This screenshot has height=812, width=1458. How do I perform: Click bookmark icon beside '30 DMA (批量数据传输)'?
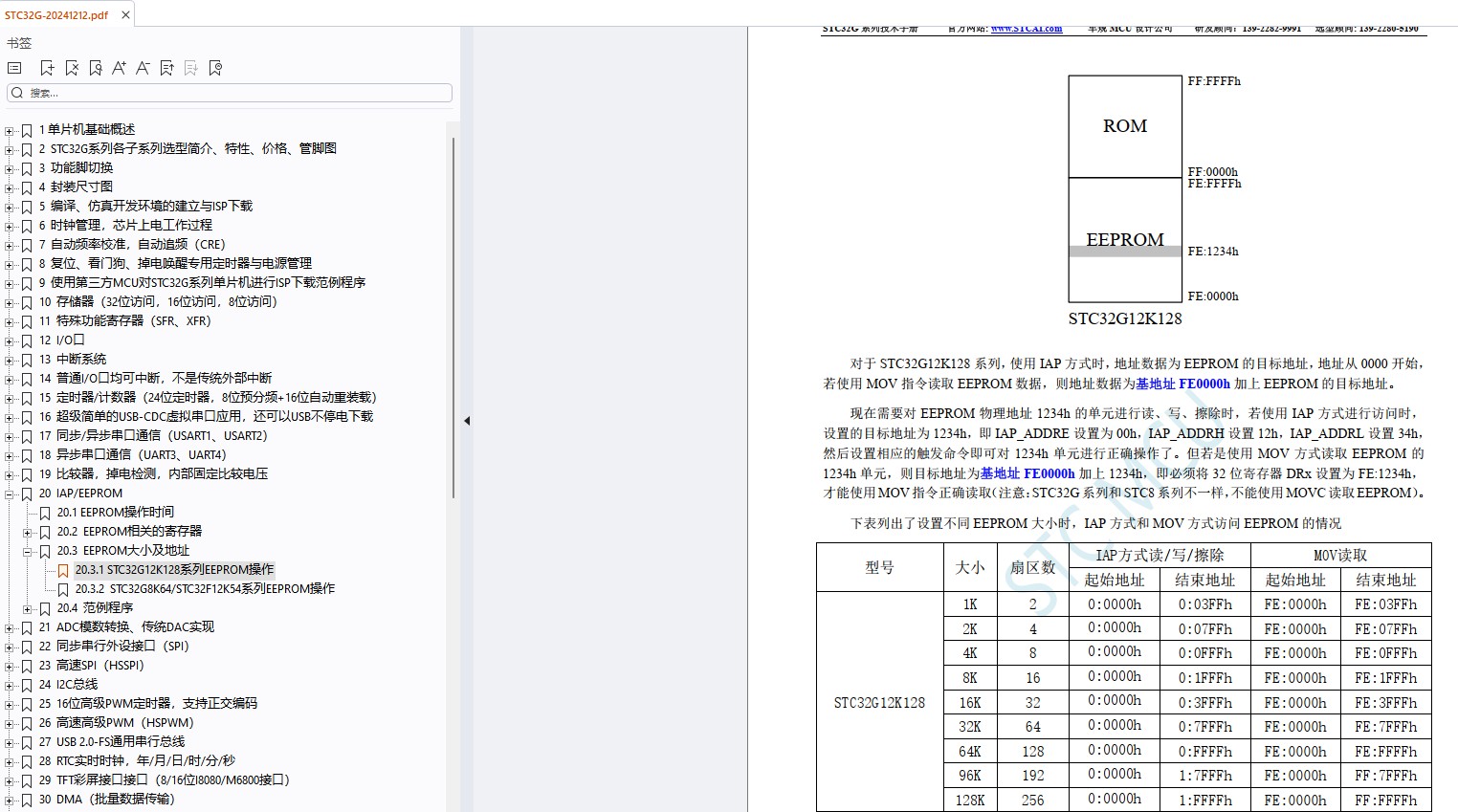pyautogui.click(x=27, y=800)
